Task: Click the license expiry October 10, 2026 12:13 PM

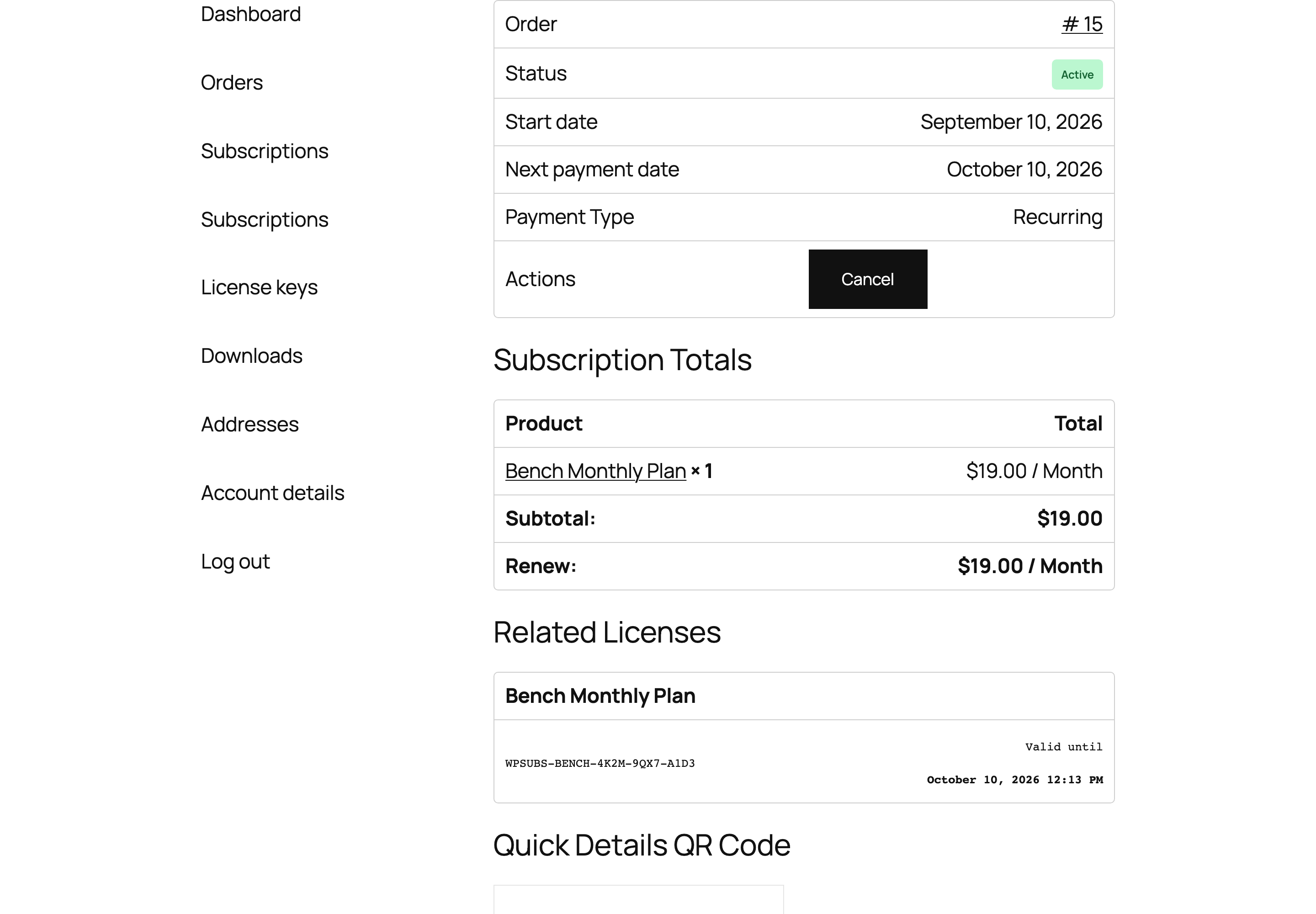Action: click(1015, 780)
